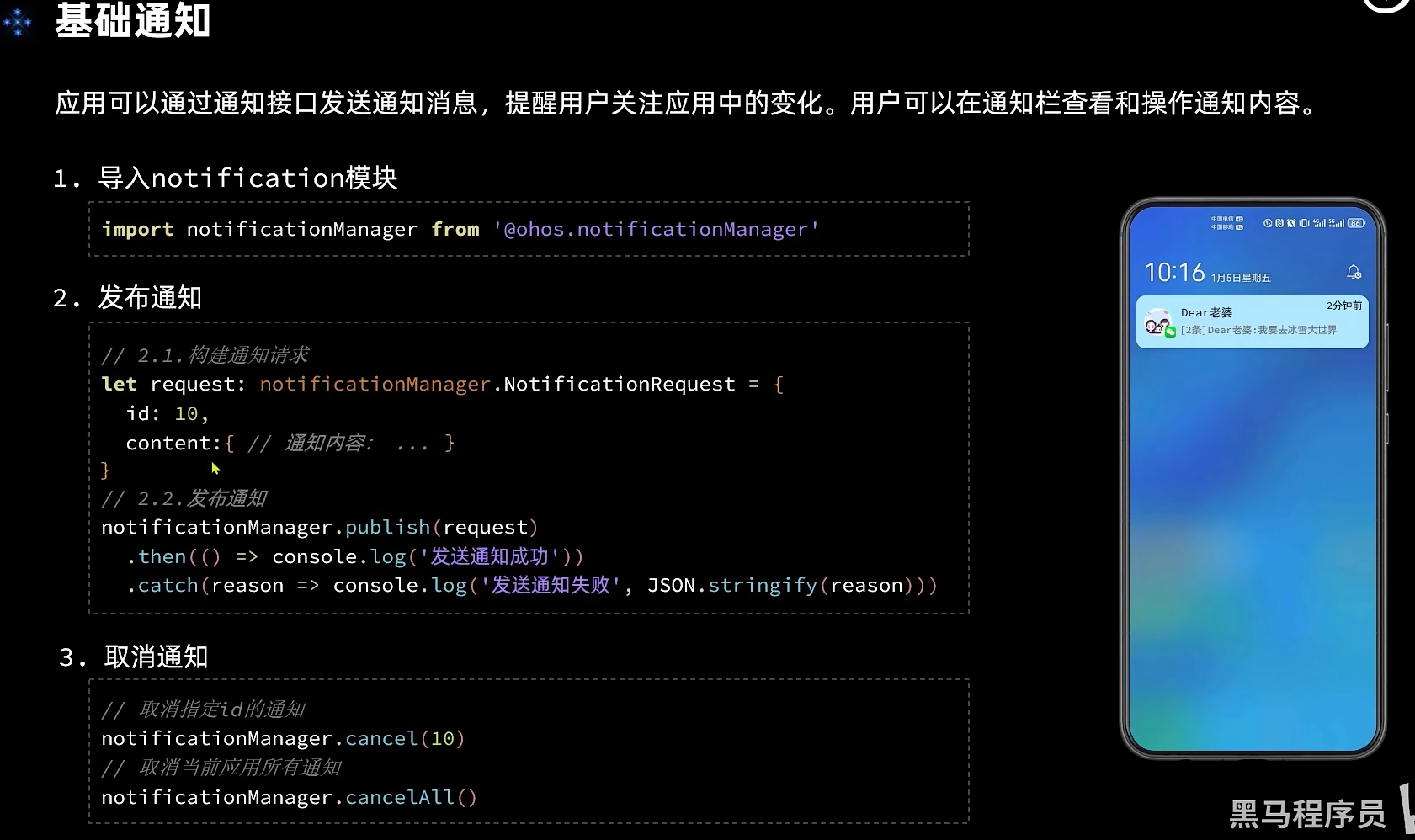Click the notification avatar thumbnail image
The width and height of the screenshot is (1415, 840).
click(1158, 322)
